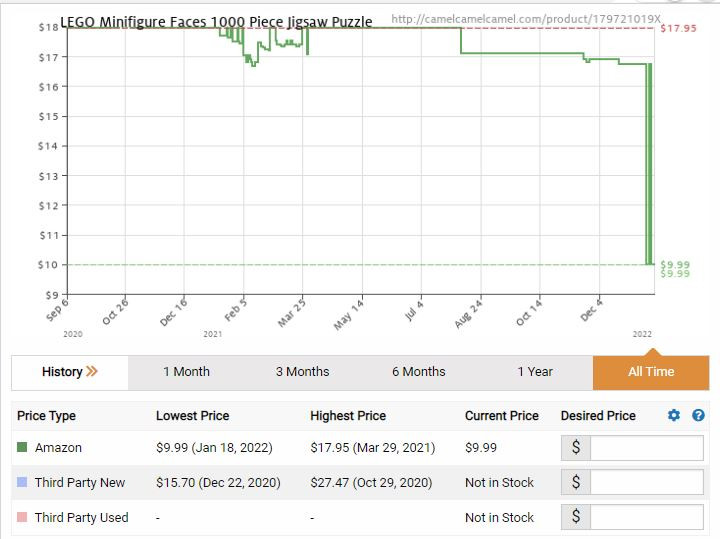Switch to the 3 Months range tab
Image resolution: width=720 pixels, height=539 pixels.
[x=303, y=372]
